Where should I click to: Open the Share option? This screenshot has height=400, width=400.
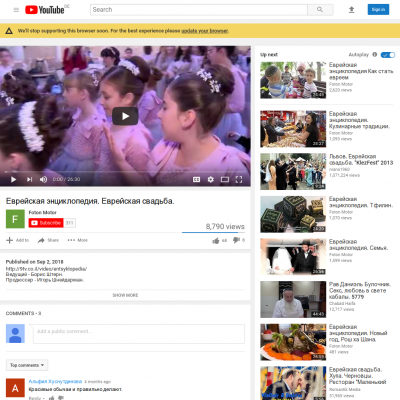click(48, 240)
